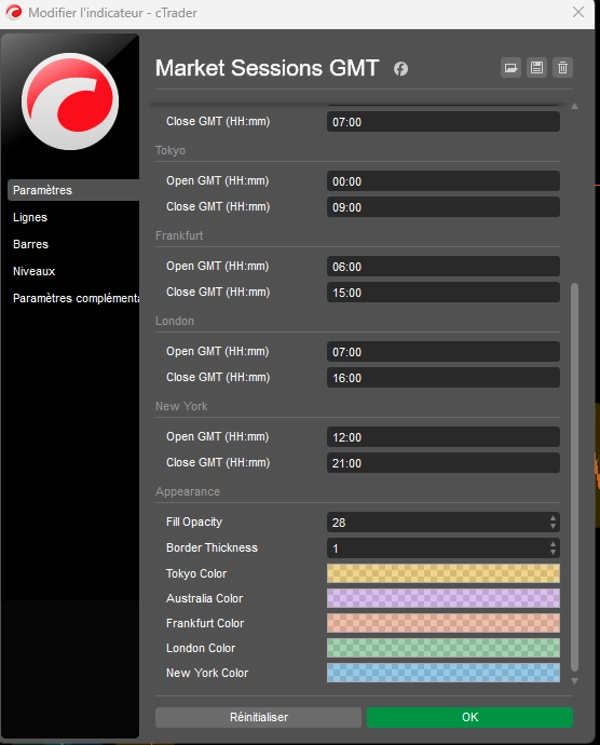Screen dimensions: 600x745
Task: Click the vertical scrollbar thumb
Action: pyautogui.click(x=574, y=478)
